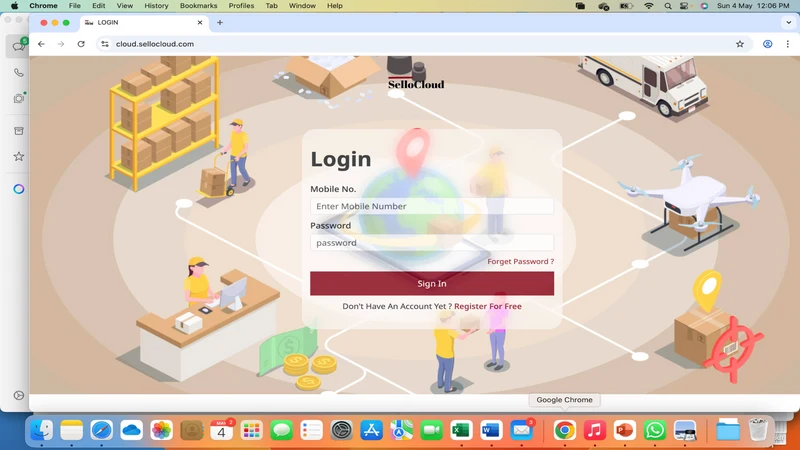Open WhatsApp window's Archived icon
This screenshot has width=800, height=450.
click(19, 131)
